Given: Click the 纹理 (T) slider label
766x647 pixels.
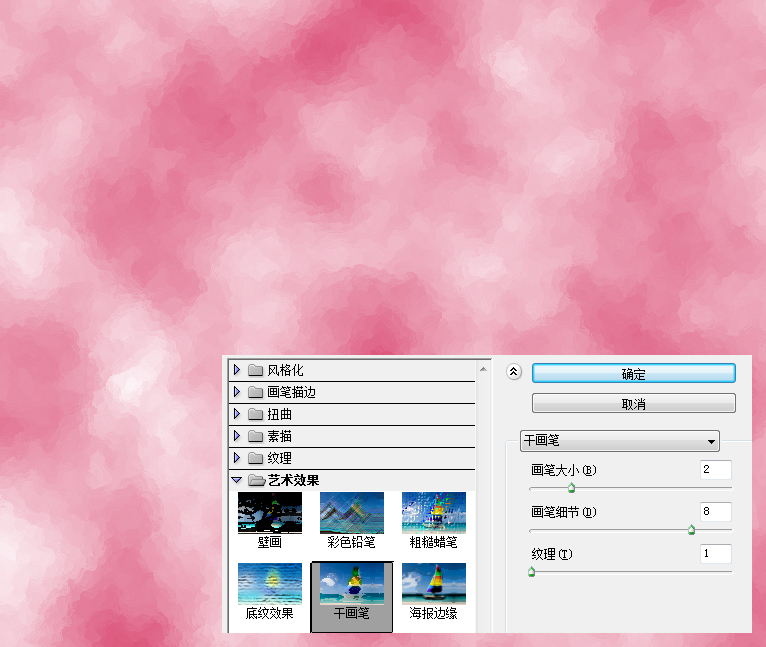Looking at the screenshot, I should [x=552, y=554].
